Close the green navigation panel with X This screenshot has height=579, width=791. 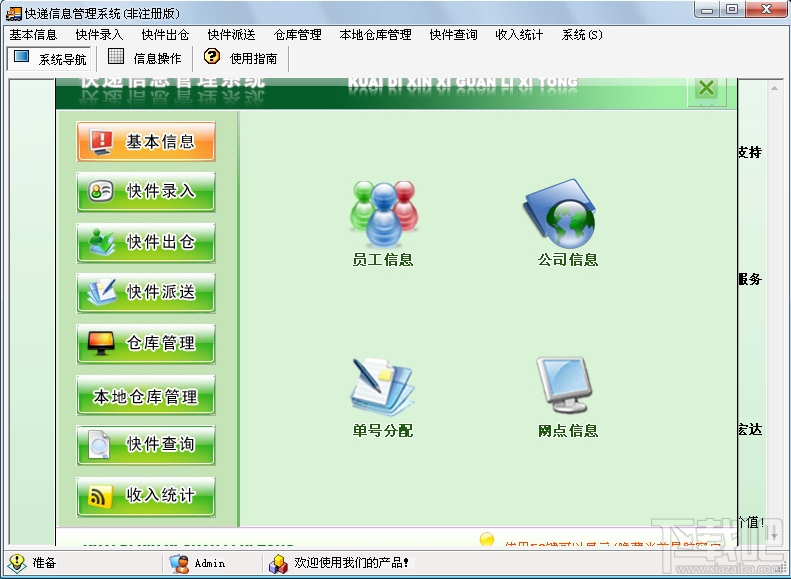707,88
